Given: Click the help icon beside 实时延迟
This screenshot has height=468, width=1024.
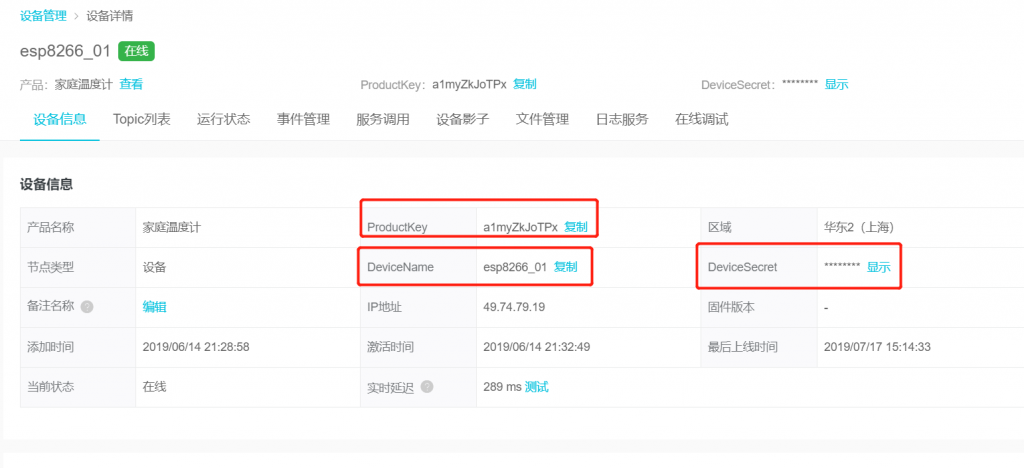Looking at the screenshot, I should (x=427, y=386).
